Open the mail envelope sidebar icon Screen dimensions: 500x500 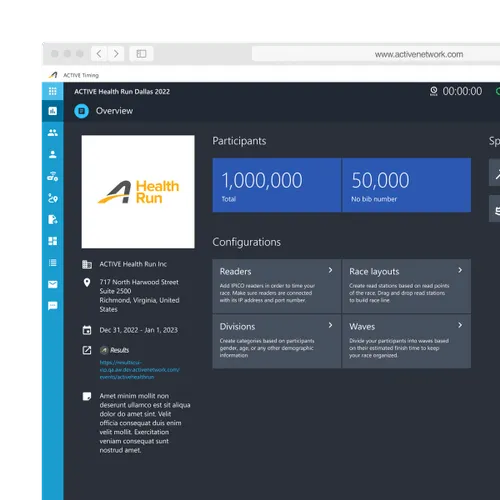point(53,284)
